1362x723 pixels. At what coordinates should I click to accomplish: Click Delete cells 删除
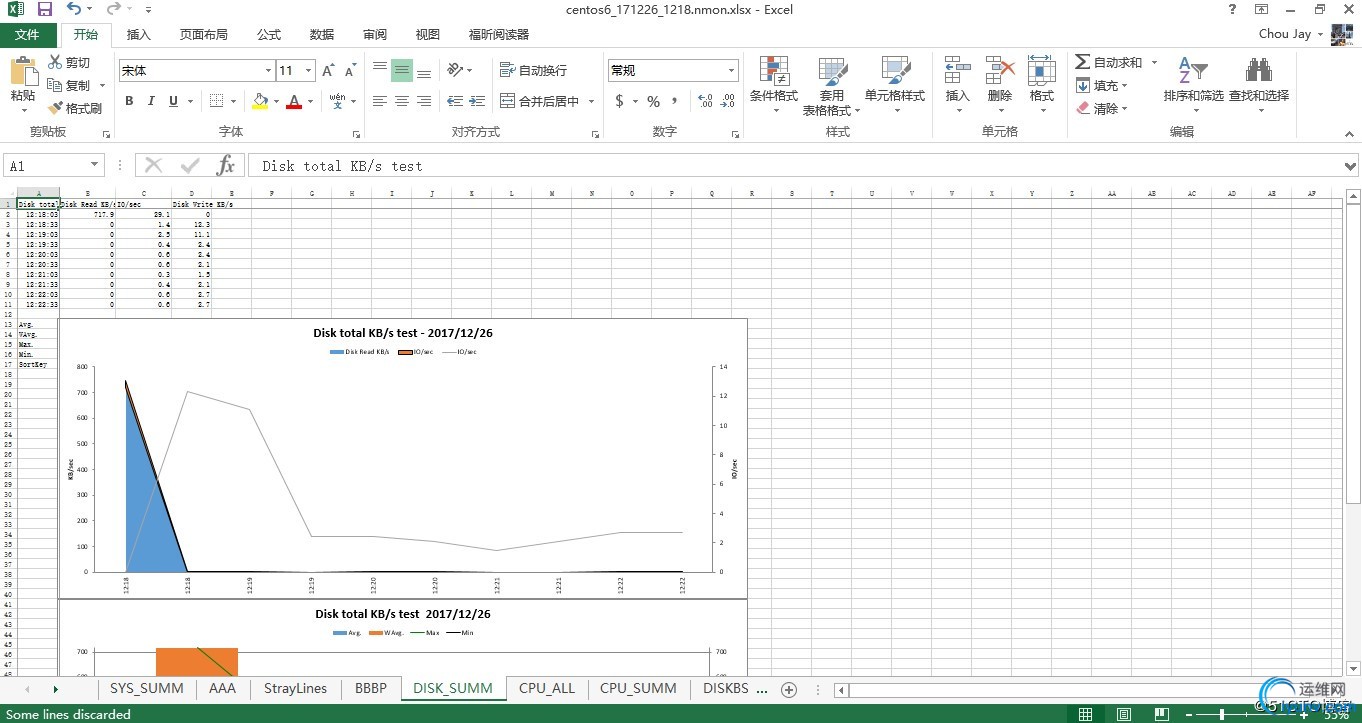1000,84
